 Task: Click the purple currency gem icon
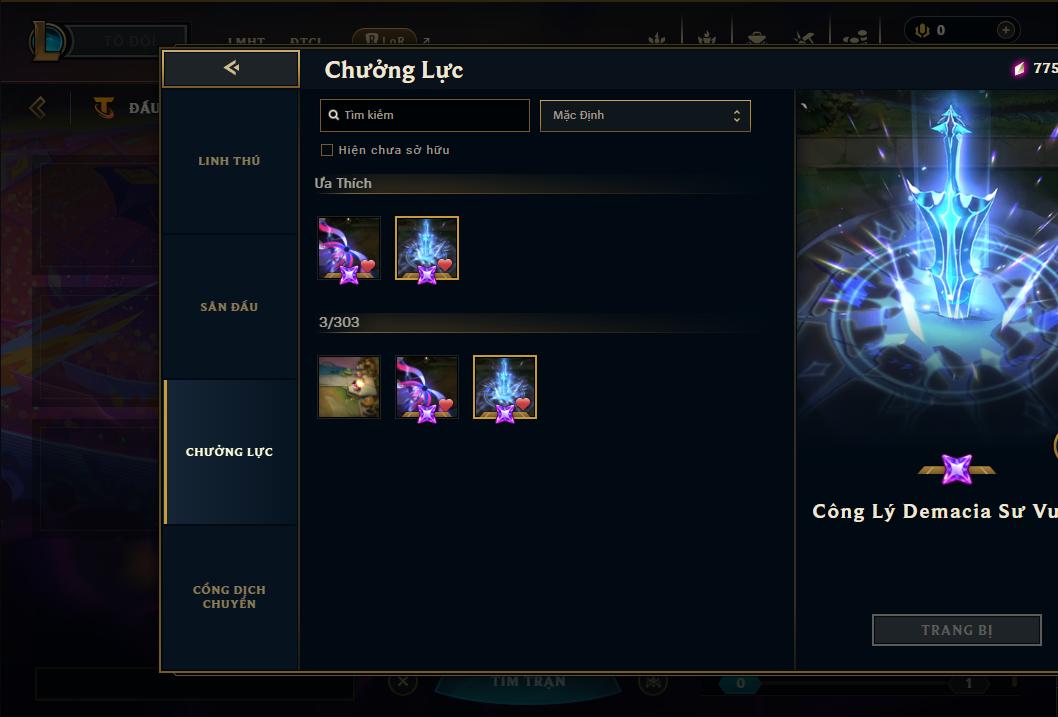click(x=1019, y=68)
